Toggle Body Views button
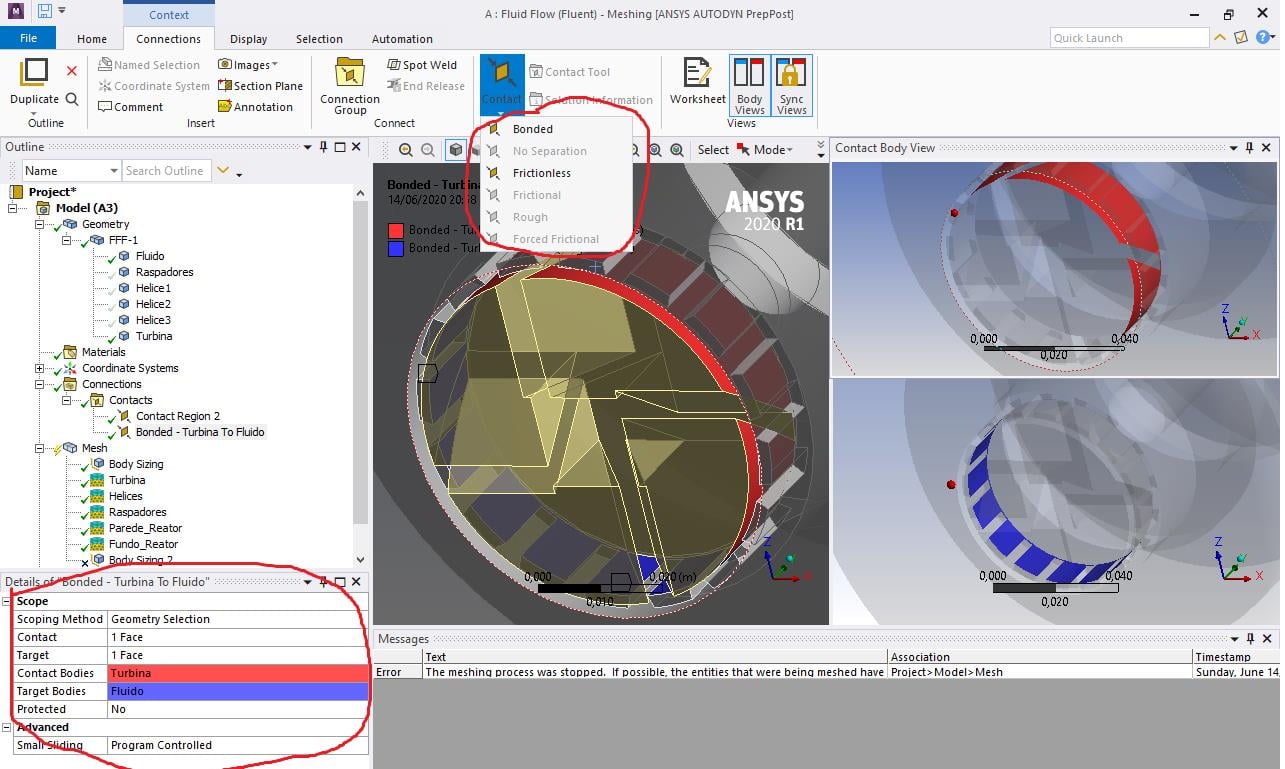 (750, 86)
